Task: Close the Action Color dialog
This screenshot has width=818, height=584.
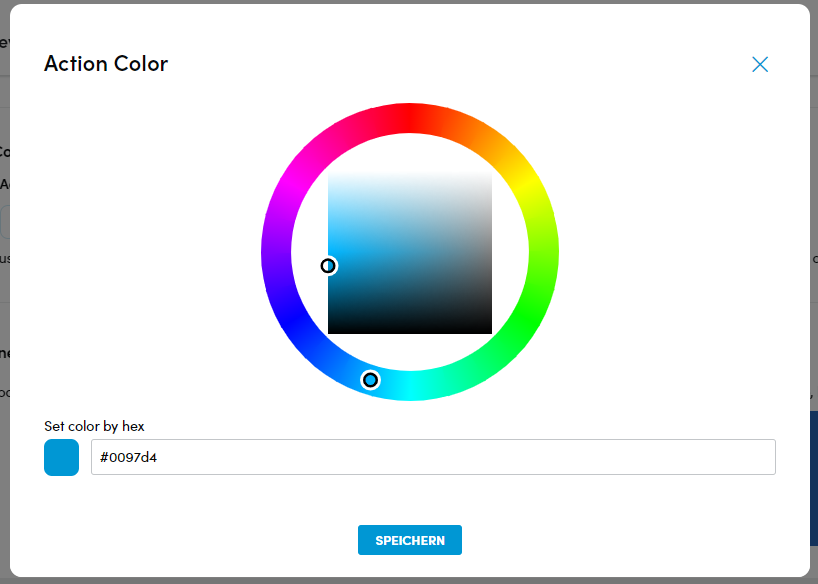Action: pyautogui.click(x=760, y=64)
